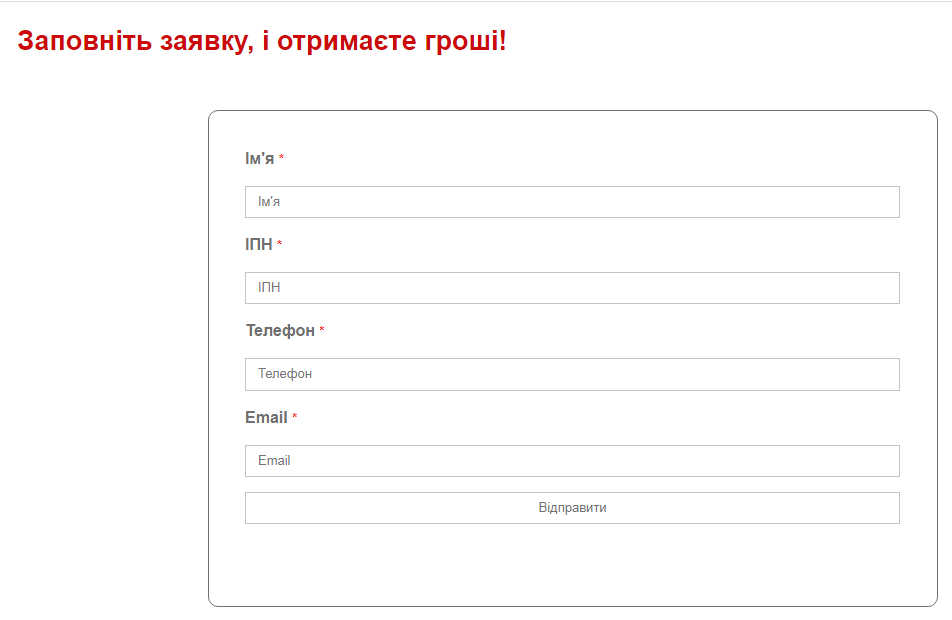Click the word 'гроші!' in the heading
This screenshot has width=952, height=620.
(x=466, y=41)
